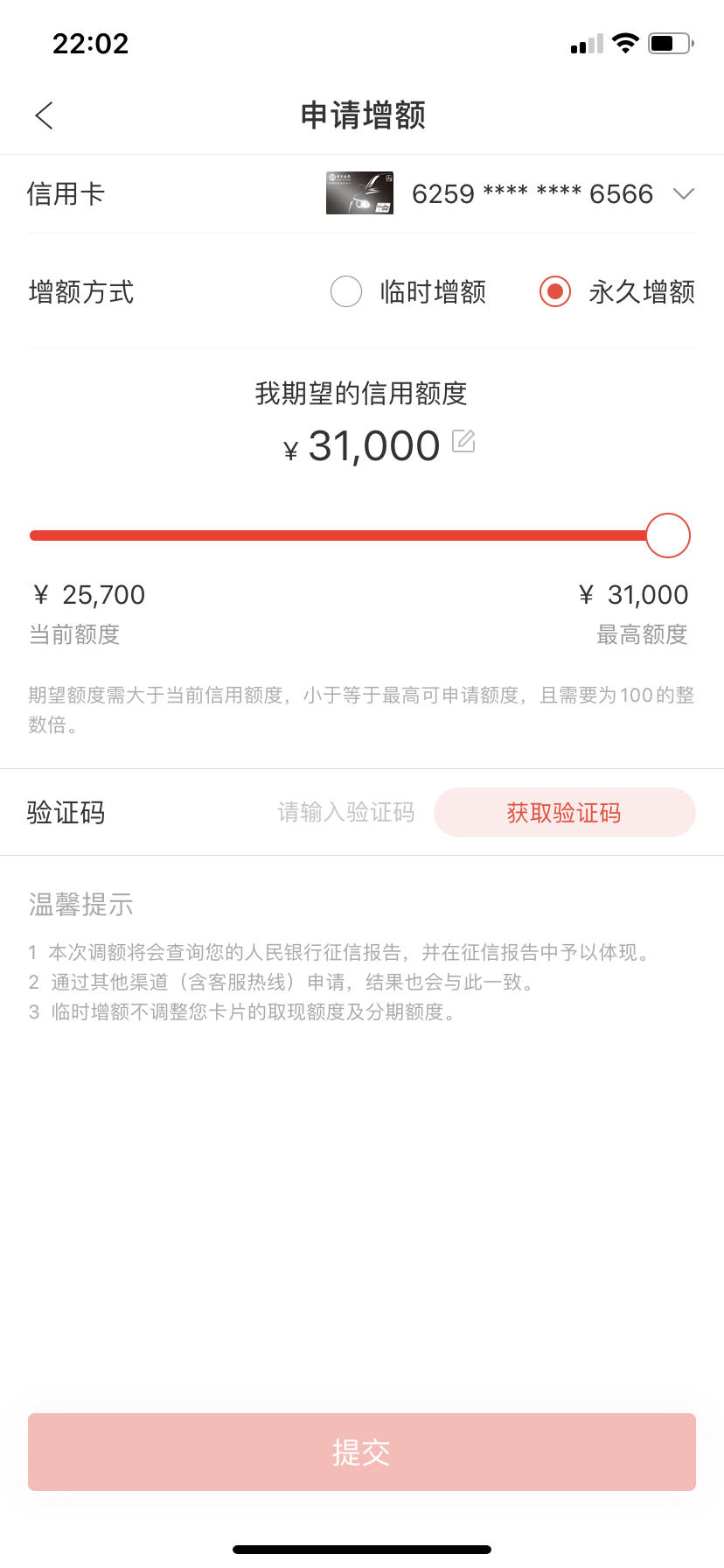Tap the 获取验证码 button
The image size is (724, 1568).
(x=565, y=813)
